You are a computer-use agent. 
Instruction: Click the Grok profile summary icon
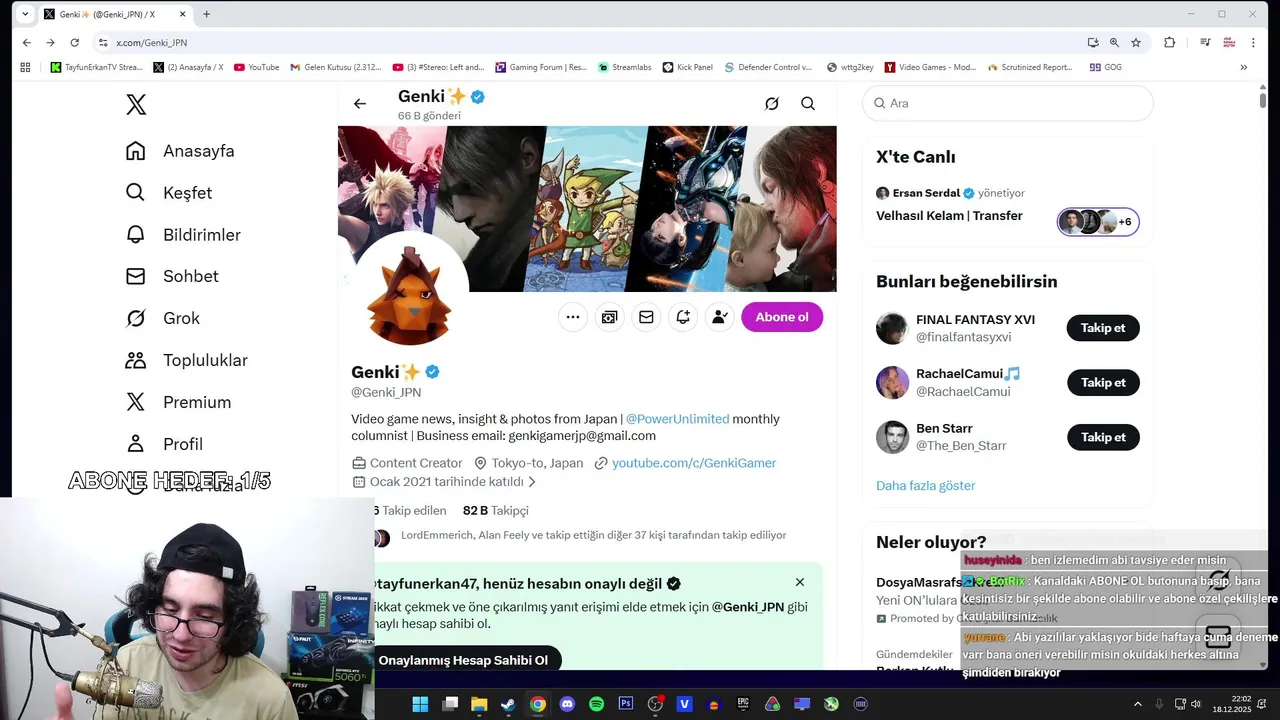point(609,317)
